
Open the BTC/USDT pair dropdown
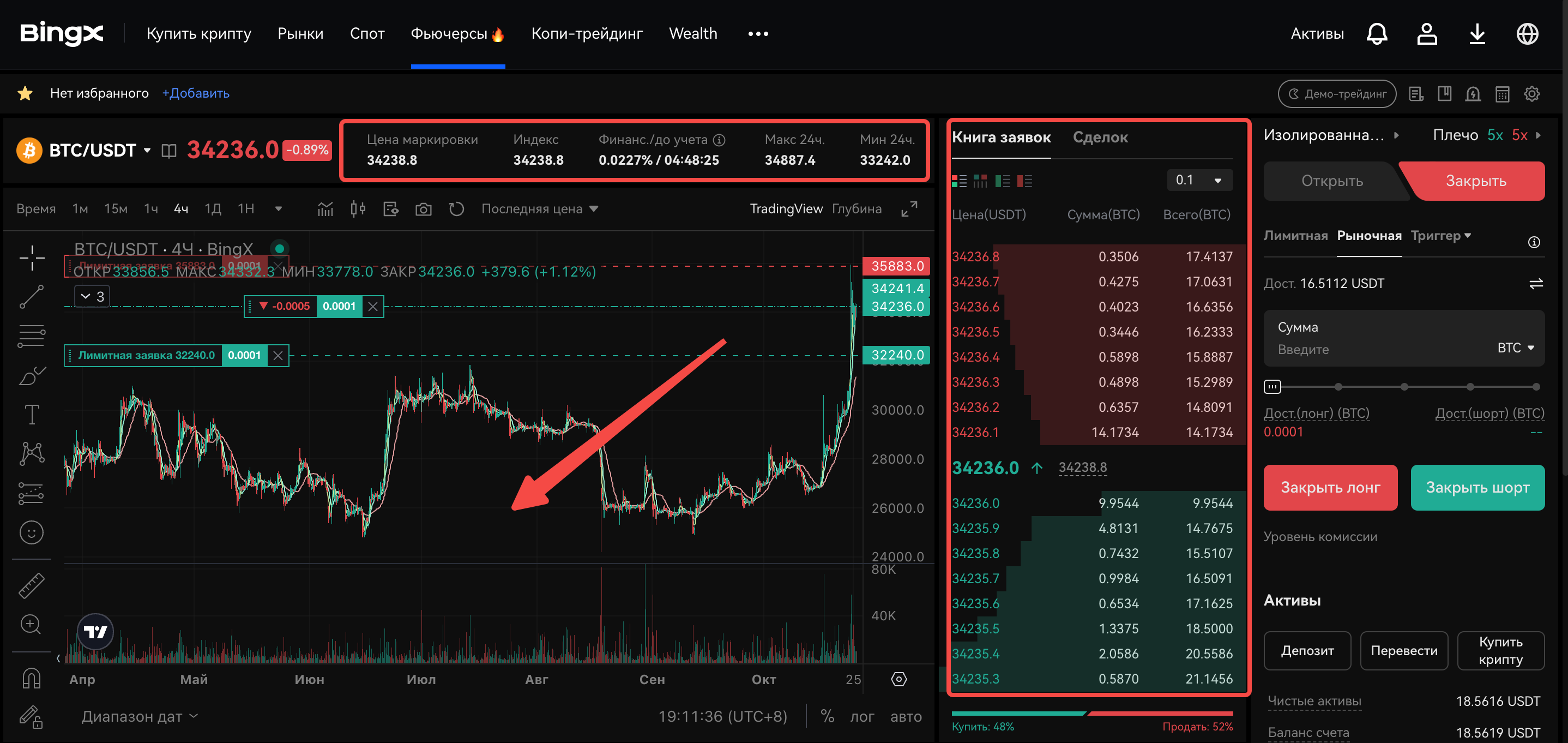[147, 151]
